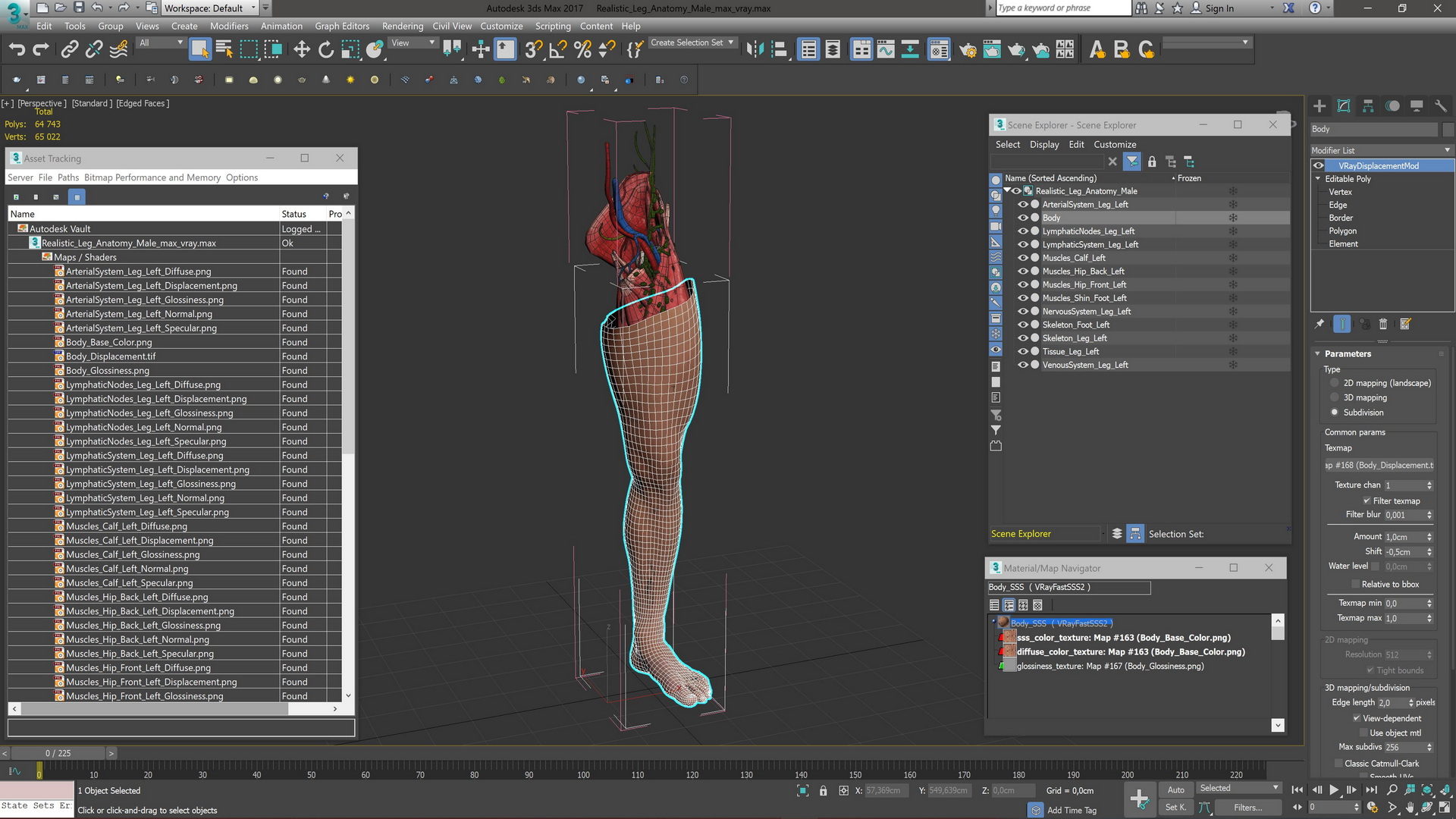Go to Start frame button
The image size is (1456, 819).
(1298, 790)
